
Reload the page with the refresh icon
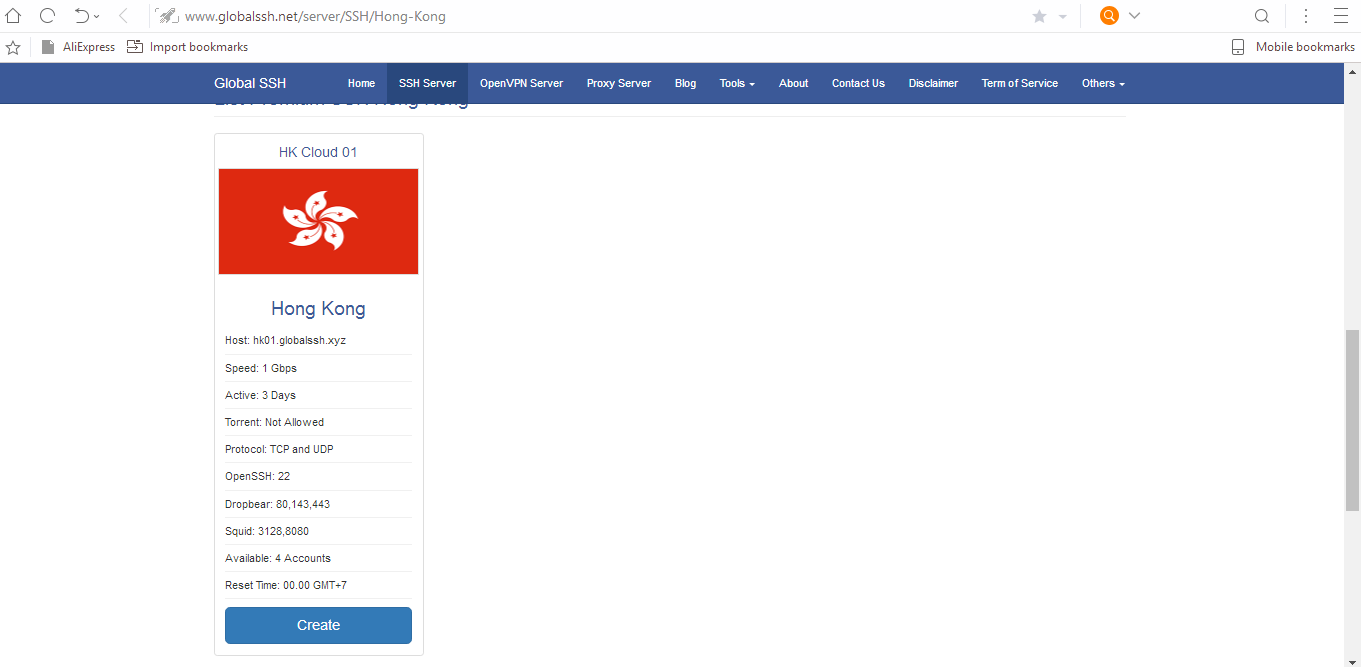click(47, 16)
